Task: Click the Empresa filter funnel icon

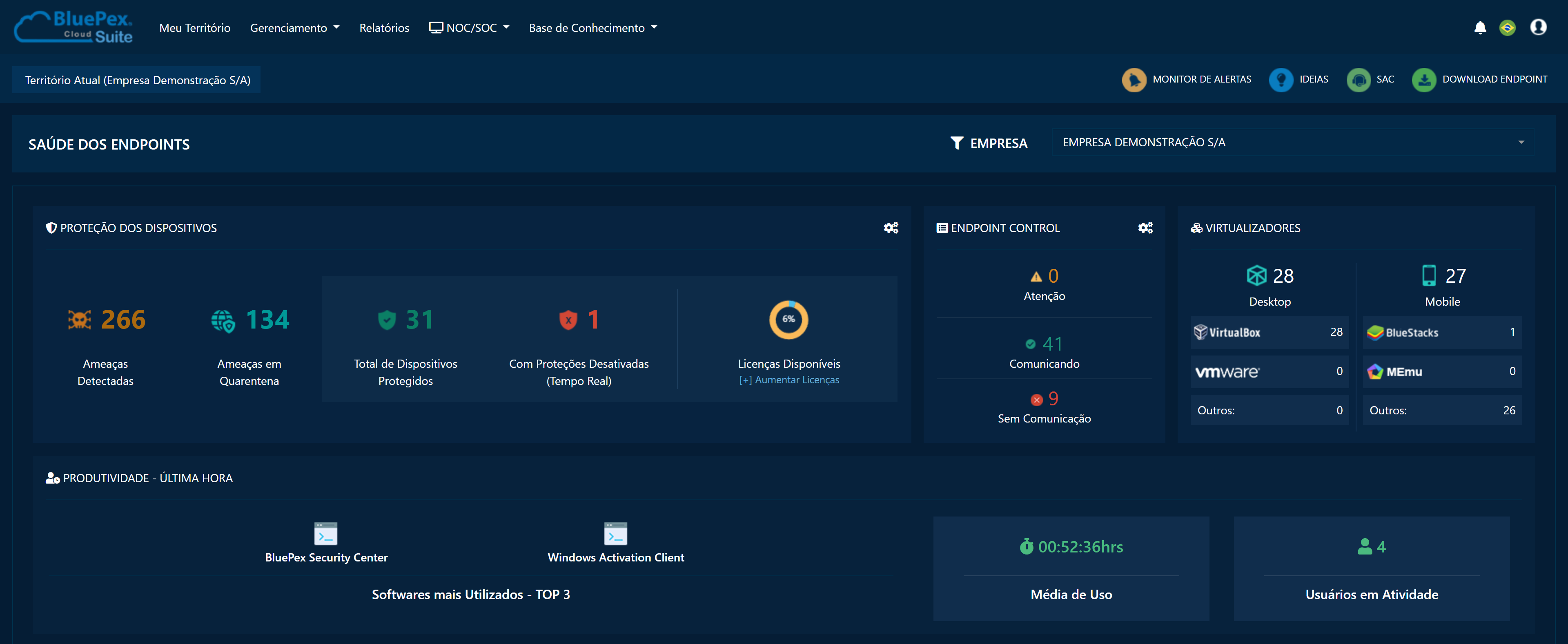Action: click(x=957, y=143)
